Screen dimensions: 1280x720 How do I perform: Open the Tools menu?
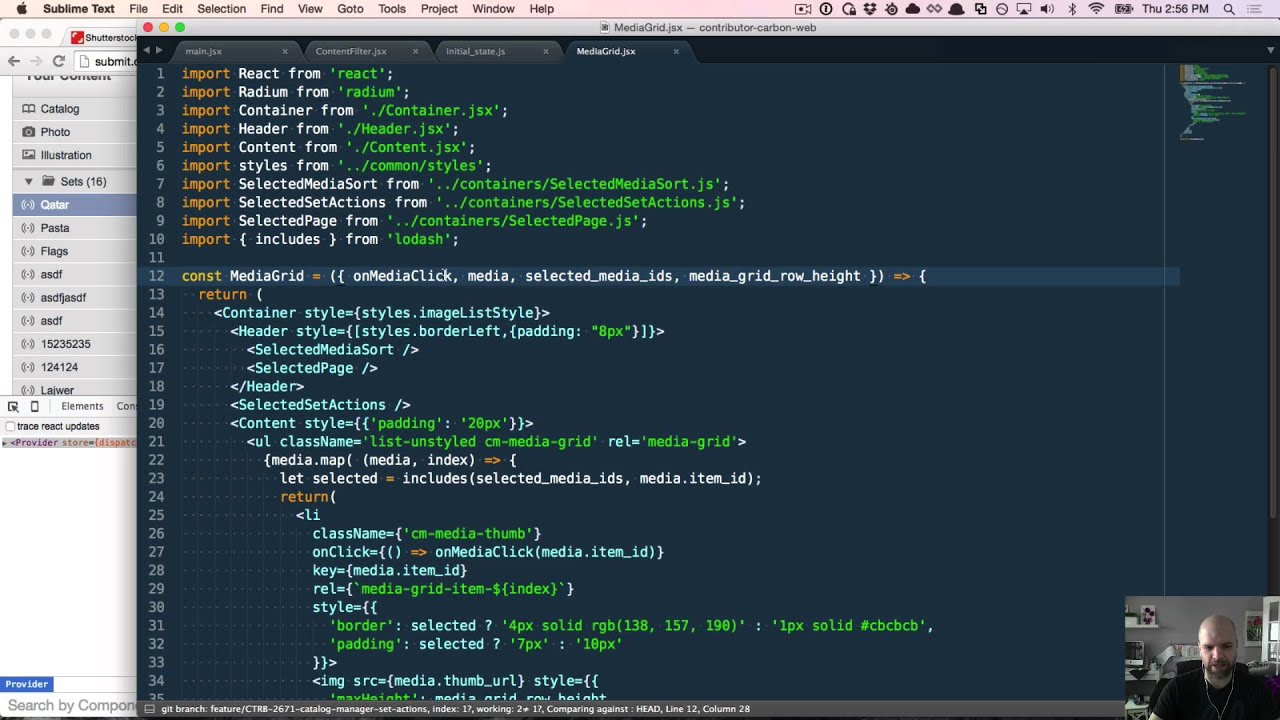(x=392, y=9)
